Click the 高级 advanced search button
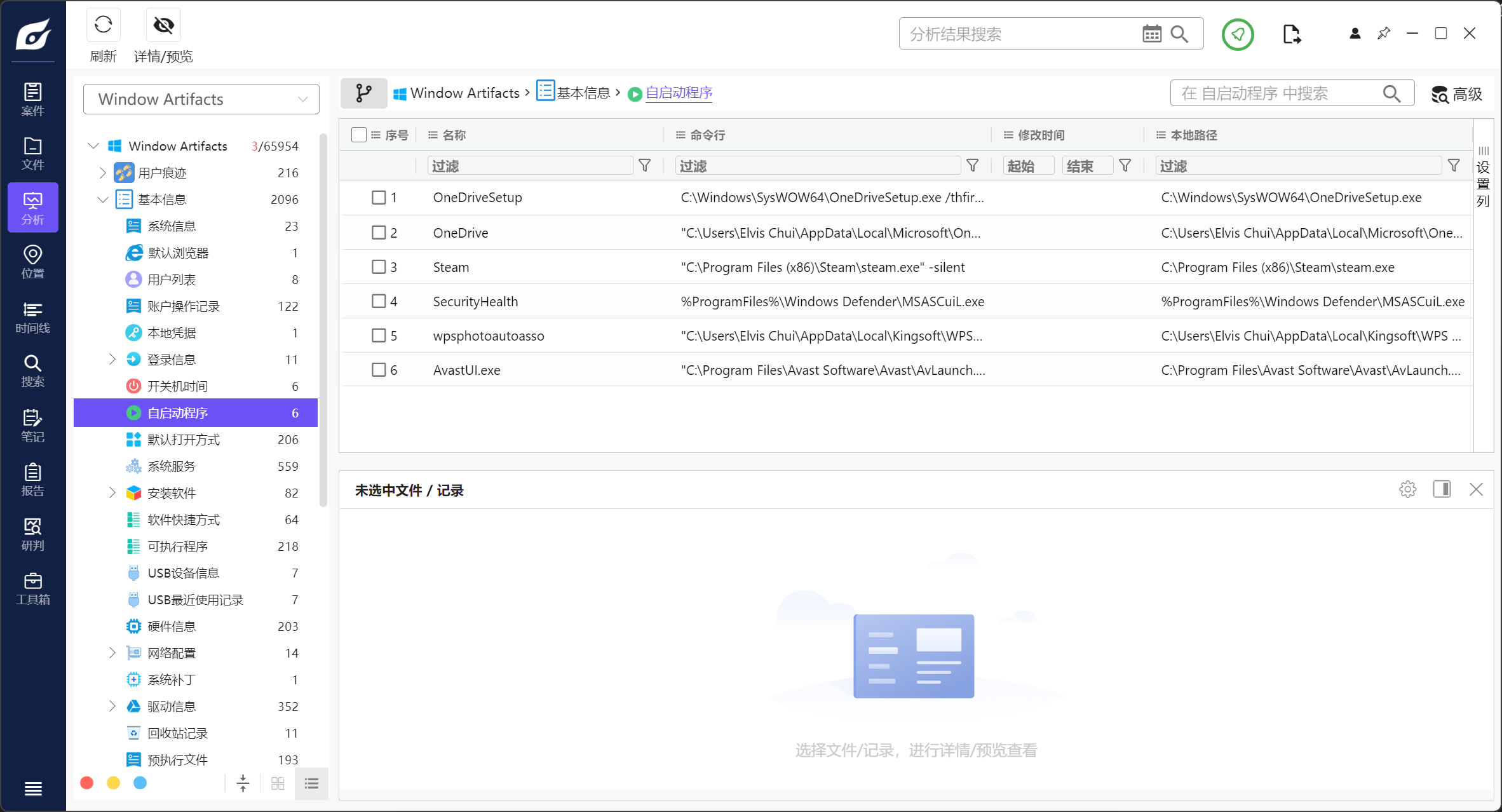Screen dimensions: 1502x812 (1456, 94)
